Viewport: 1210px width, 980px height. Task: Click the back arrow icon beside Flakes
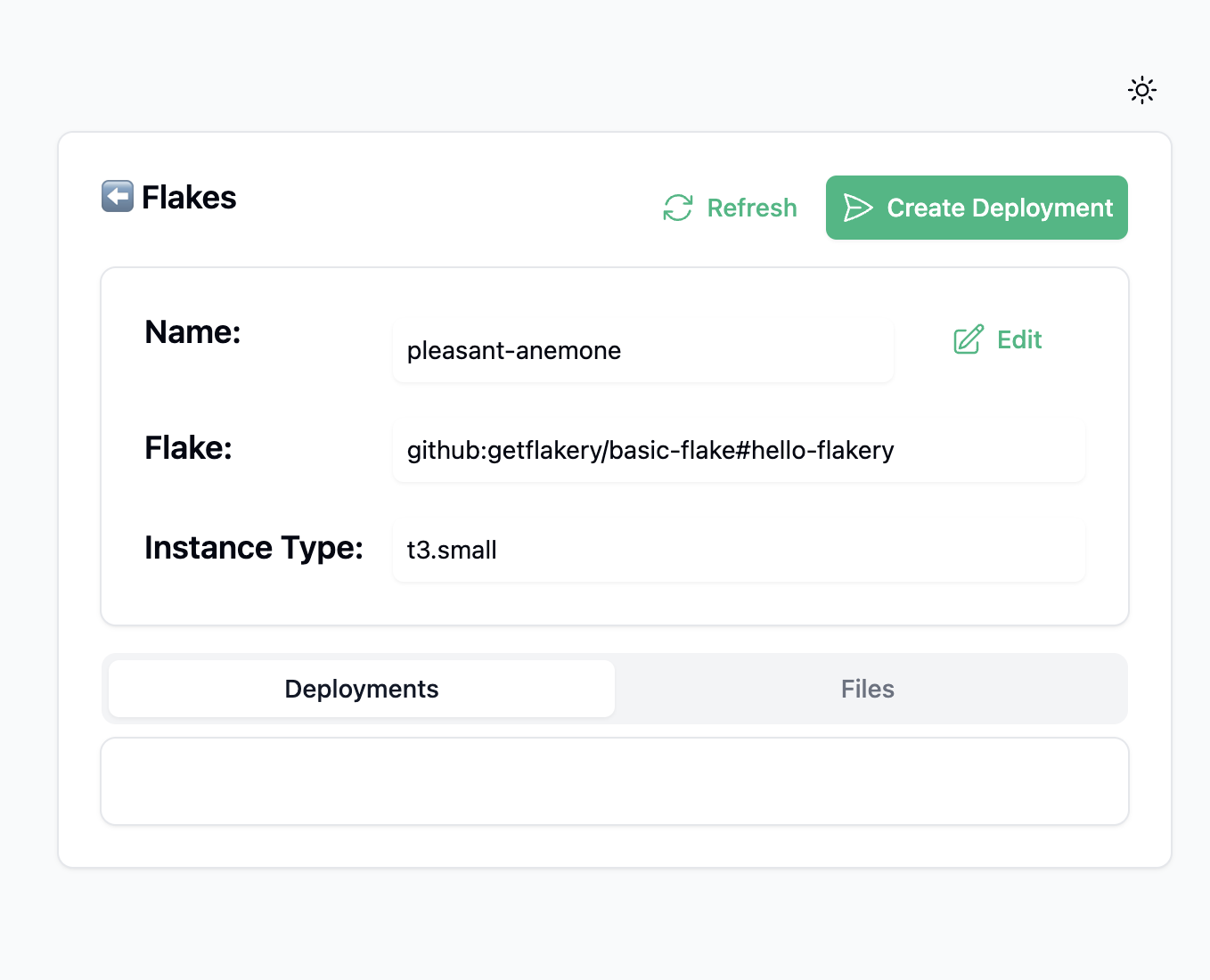point(117,196)
